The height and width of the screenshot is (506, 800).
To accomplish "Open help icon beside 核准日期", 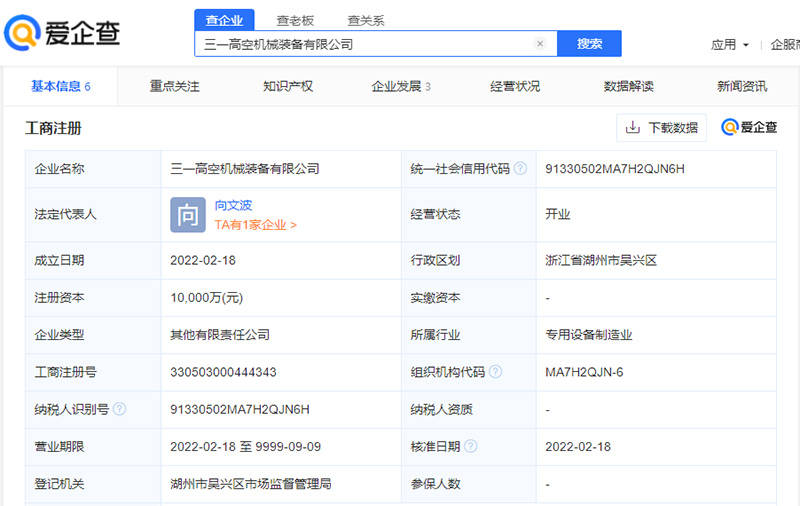I will click(470, 446).
